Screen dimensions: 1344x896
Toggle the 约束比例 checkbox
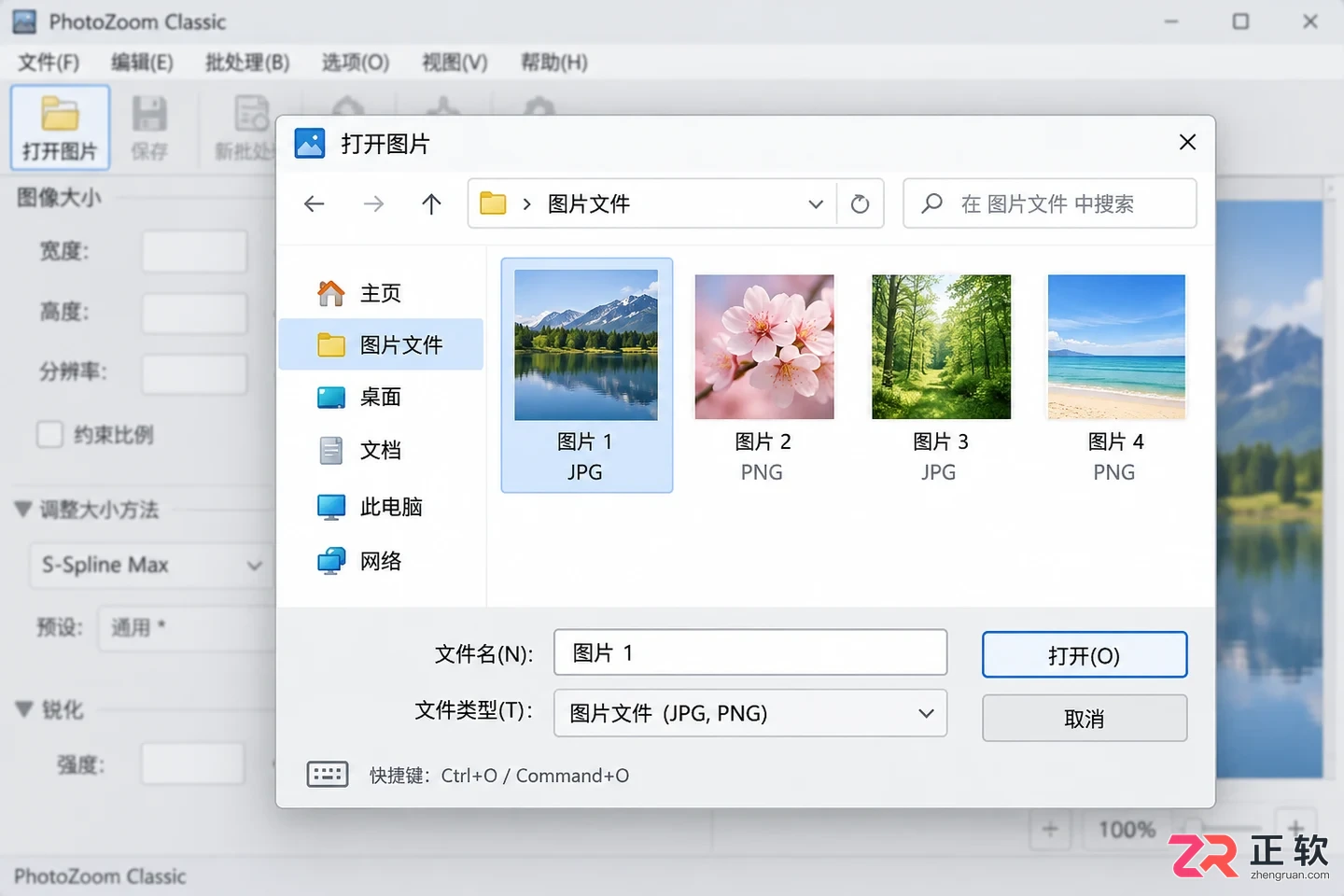click(x=49, y=434)
